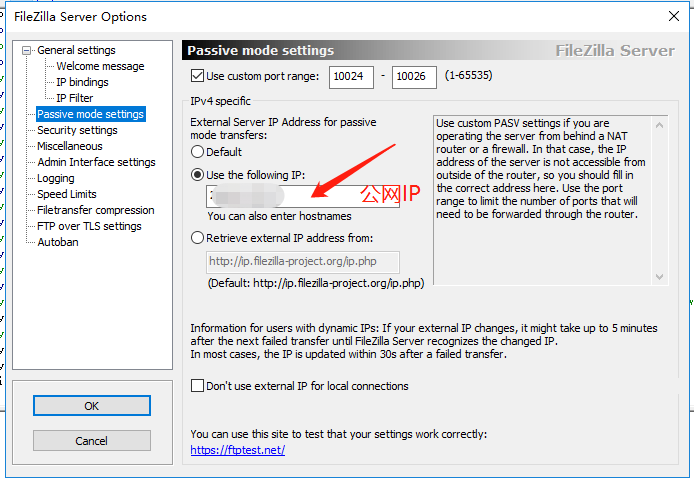Open the IP Filter page

[74, 98]
